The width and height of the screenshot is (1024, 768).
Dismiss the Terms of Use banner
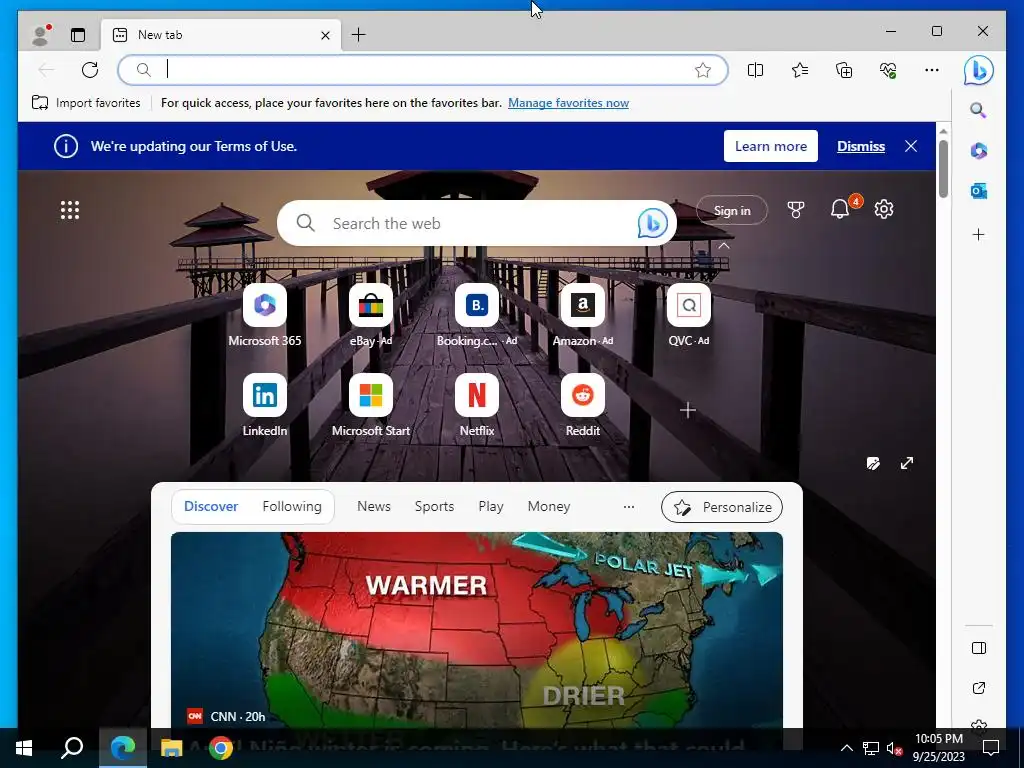click(861, 146)
